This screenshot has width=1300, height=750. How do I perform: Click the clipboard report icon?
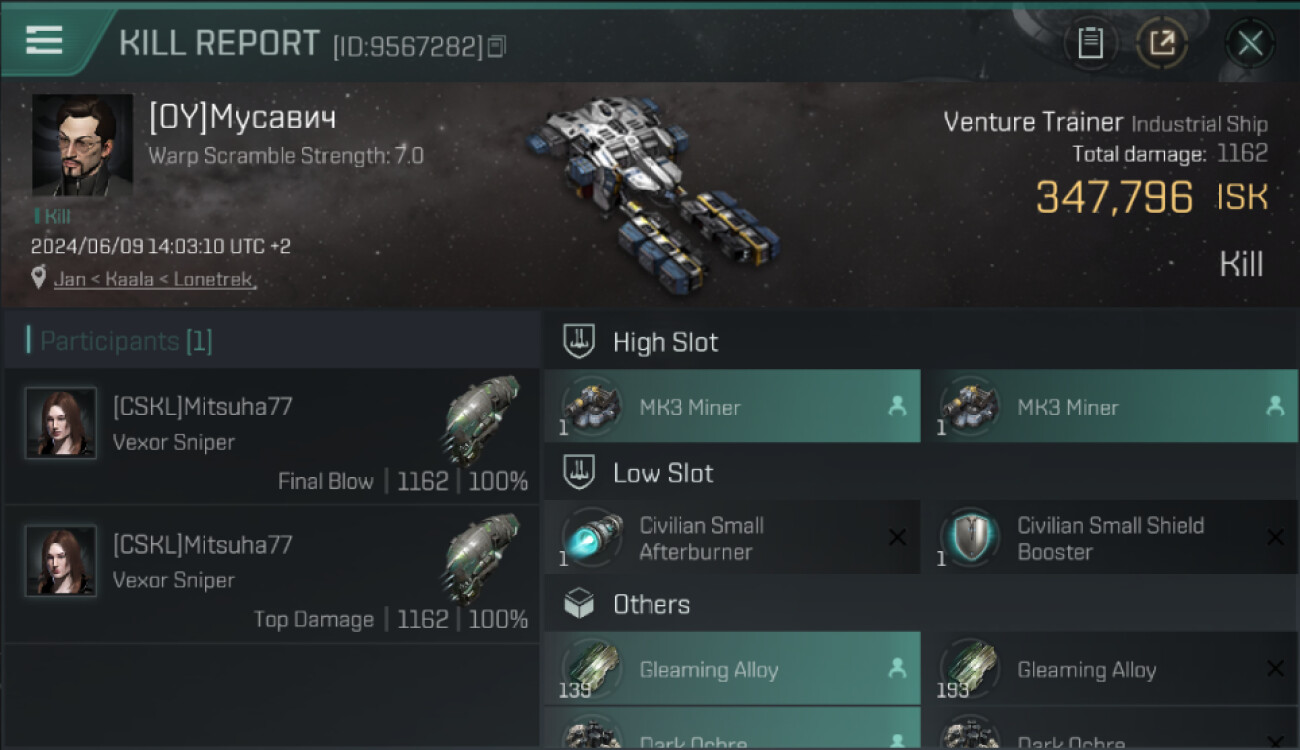click(x=1090, y=43)
